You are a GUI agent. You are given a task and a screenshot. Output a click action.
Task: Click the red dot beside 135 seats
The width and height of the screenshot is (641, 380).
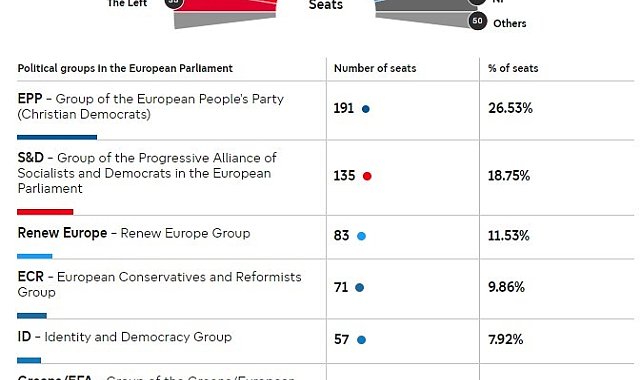click(x=367, y=176)
